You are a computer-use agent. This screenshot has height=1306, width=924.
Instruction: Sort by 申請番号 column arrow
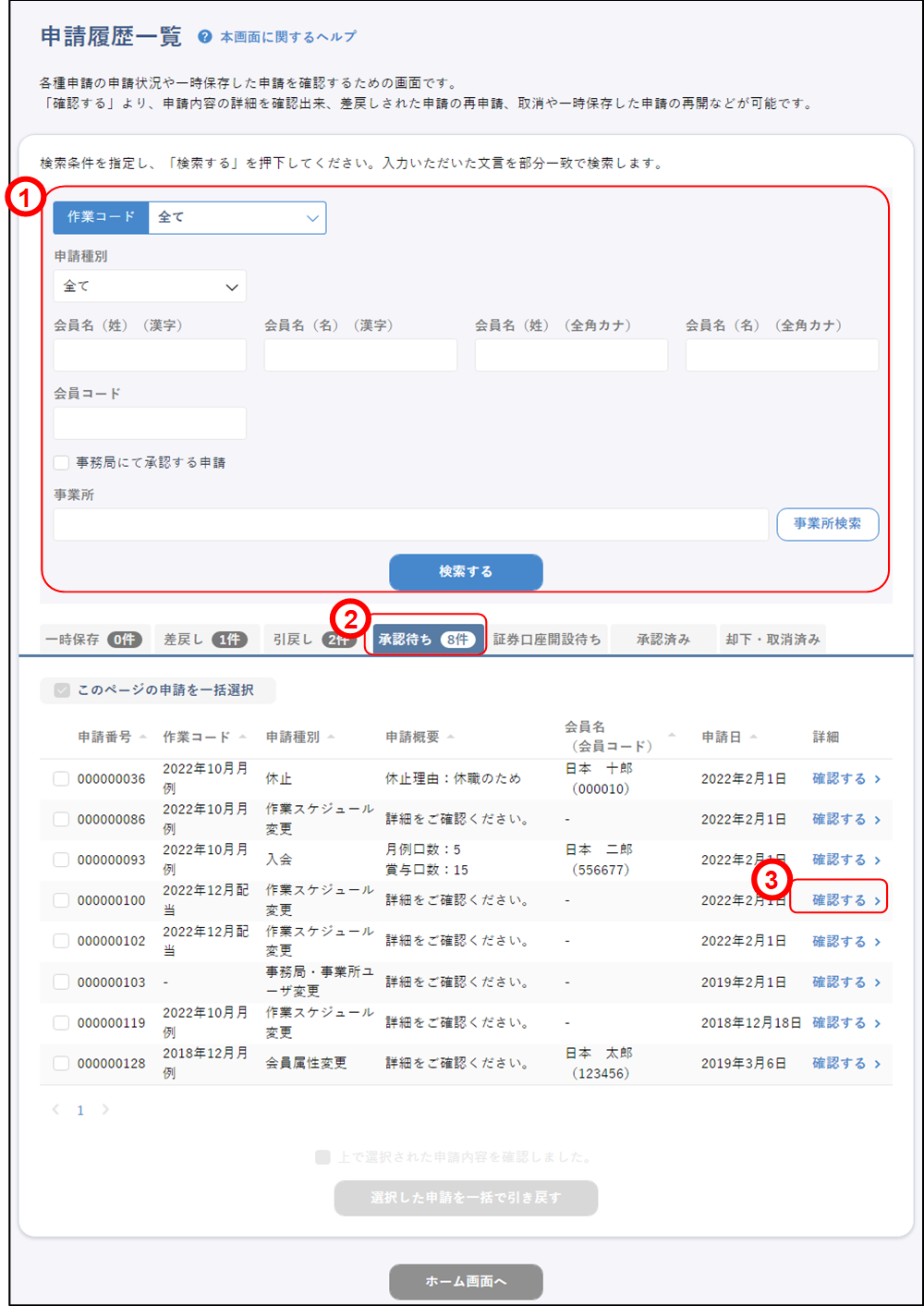tap(143, 738)
